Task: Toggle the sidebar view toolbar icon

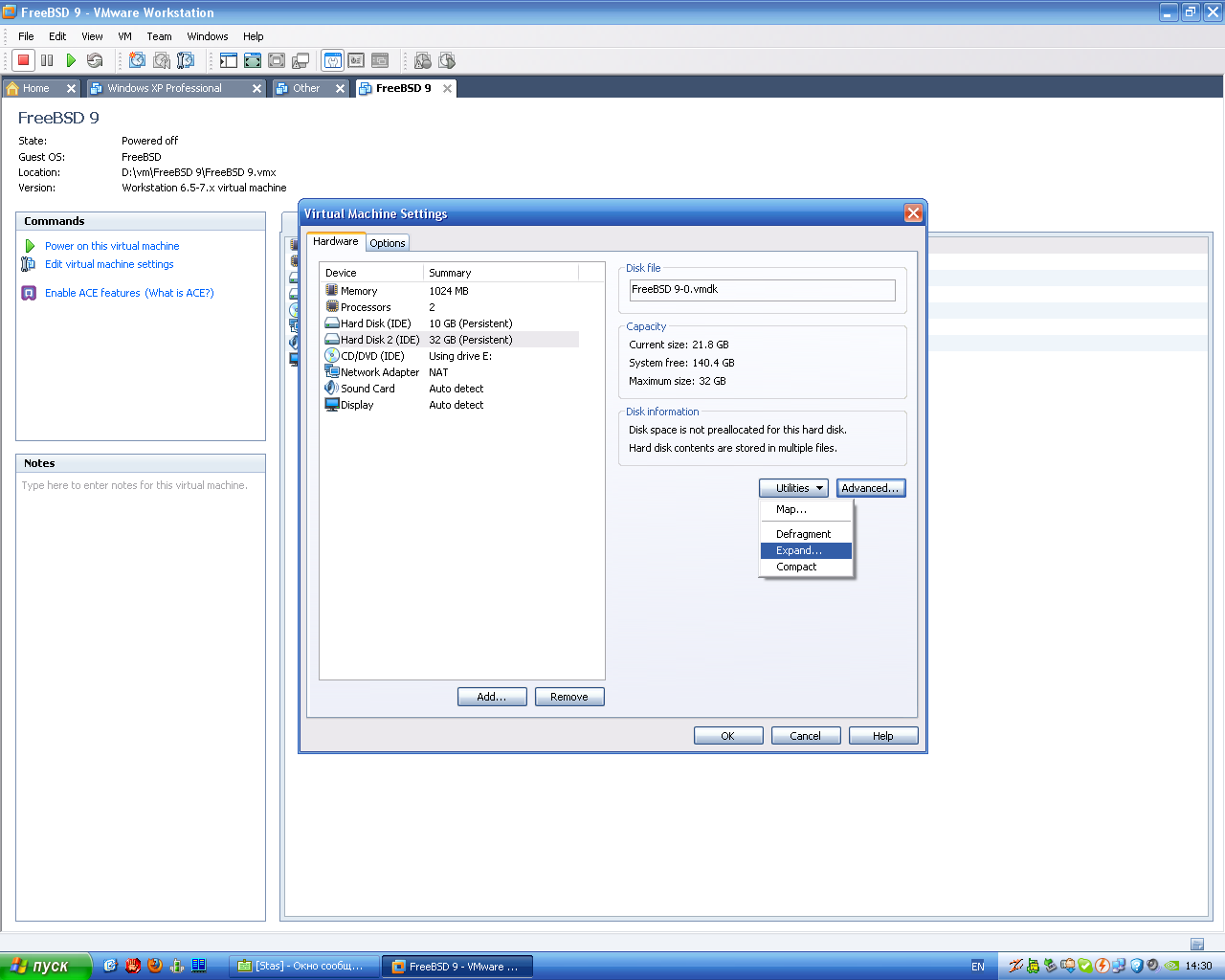Action: [x=229, y=60]
